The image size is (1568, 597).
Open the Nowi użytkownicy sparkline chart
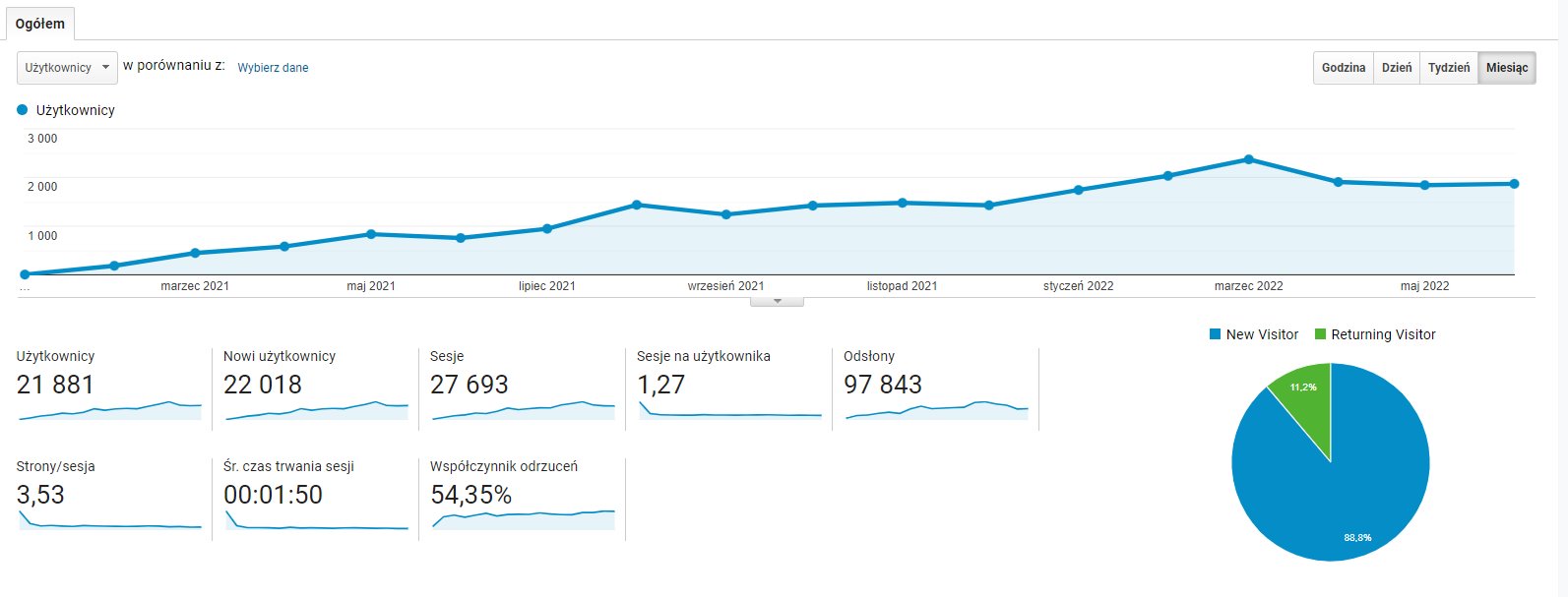click(x=315, y=410)
